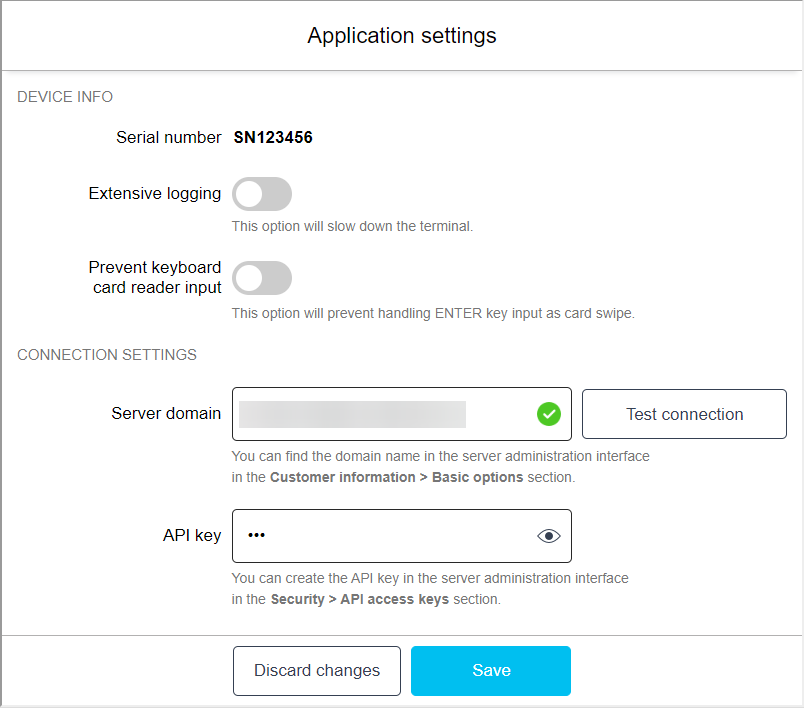The height and width of the screenshot is (710, 804).
Task: Click the DEVICE INFO section heading
Action: 65,97
